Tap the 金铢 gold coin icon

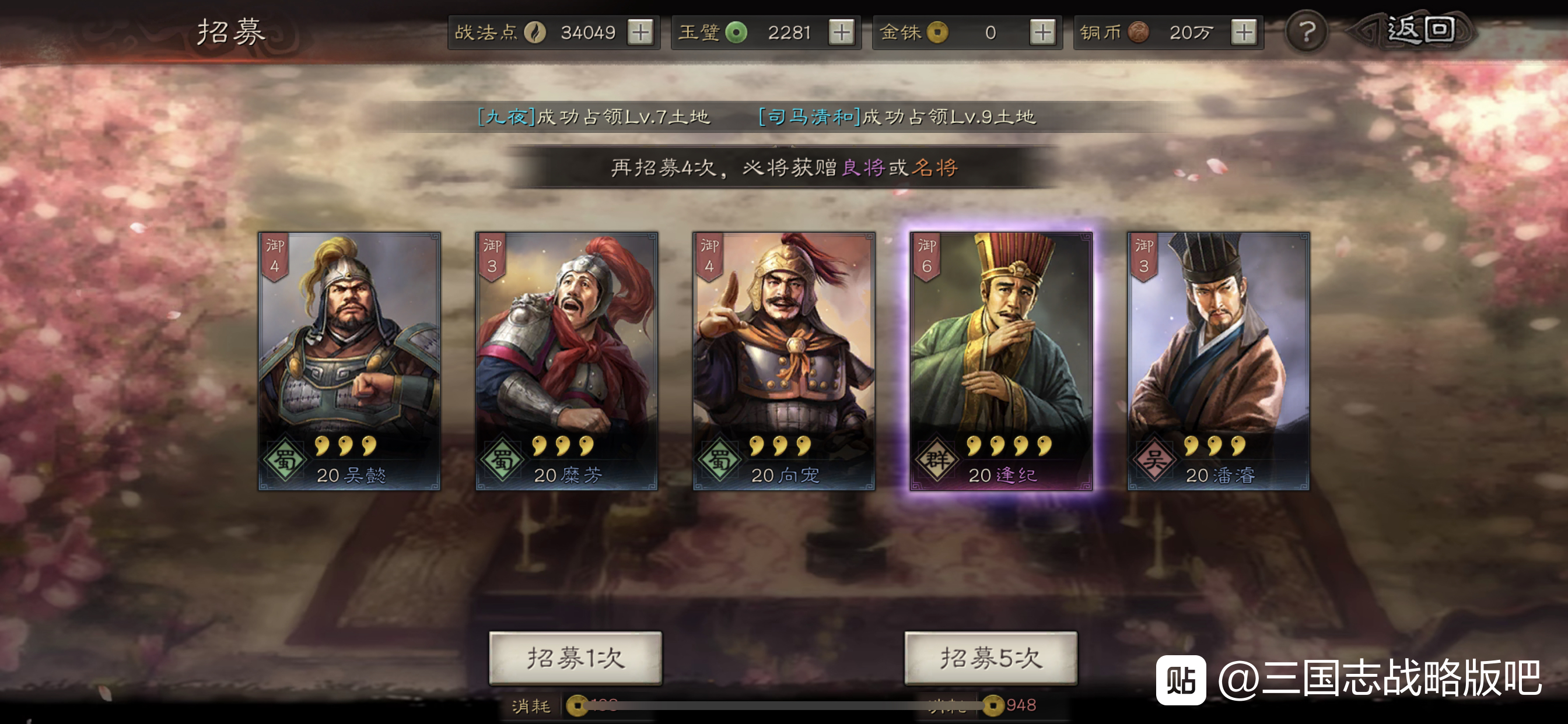(937, 32)
